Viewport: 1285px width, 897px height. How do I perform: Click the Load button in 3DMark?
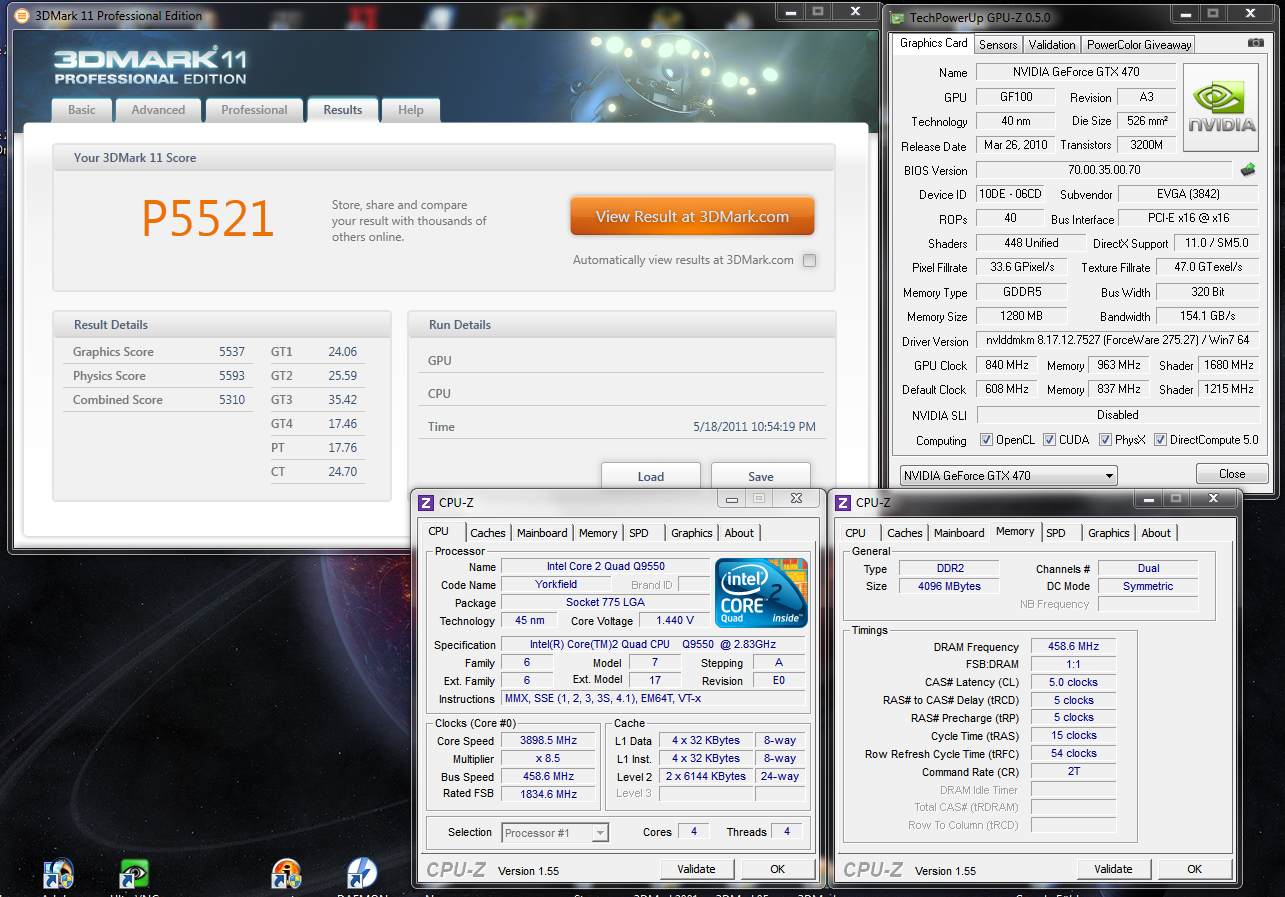(x=651, y=477)
